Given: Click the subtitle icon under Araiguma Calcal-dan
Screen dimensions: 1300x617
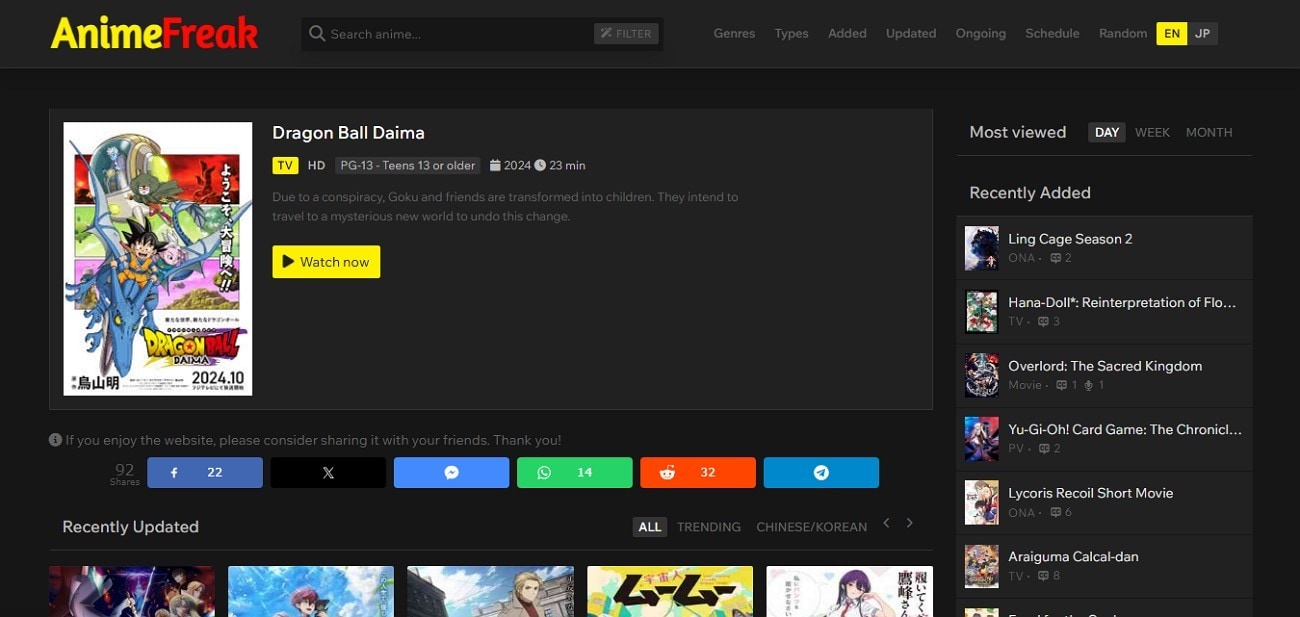Looking at the screenshot, I should click(x=1043, y=576).
